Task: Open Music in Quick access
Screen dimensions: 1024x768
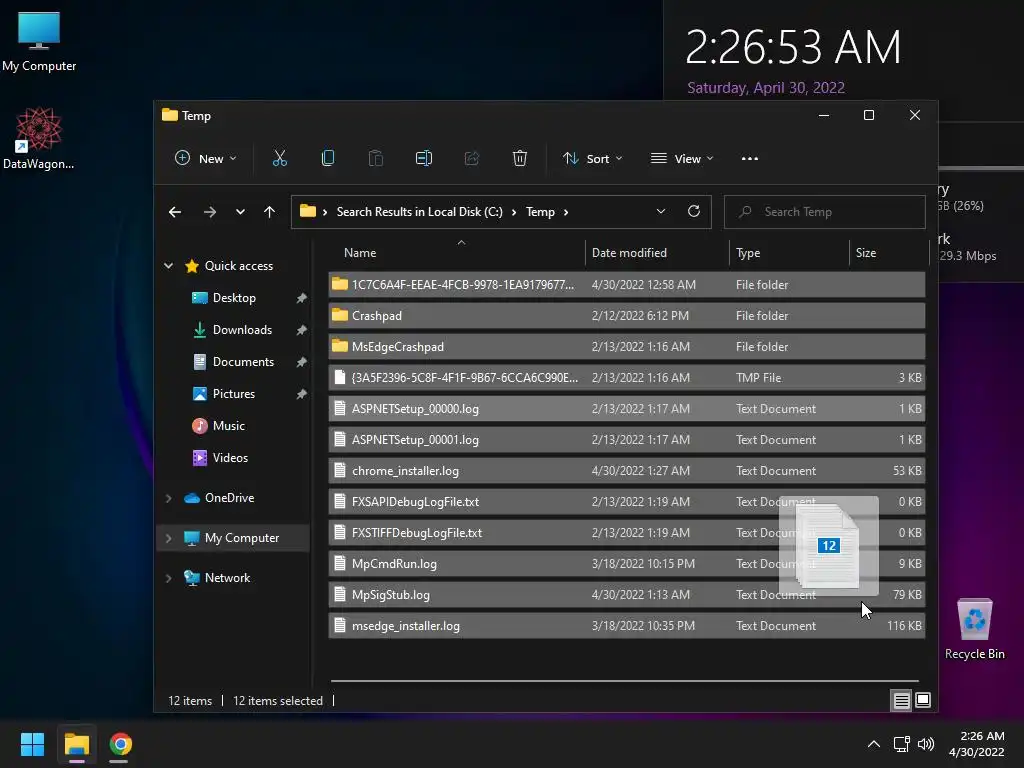Action: coord(229,426)
